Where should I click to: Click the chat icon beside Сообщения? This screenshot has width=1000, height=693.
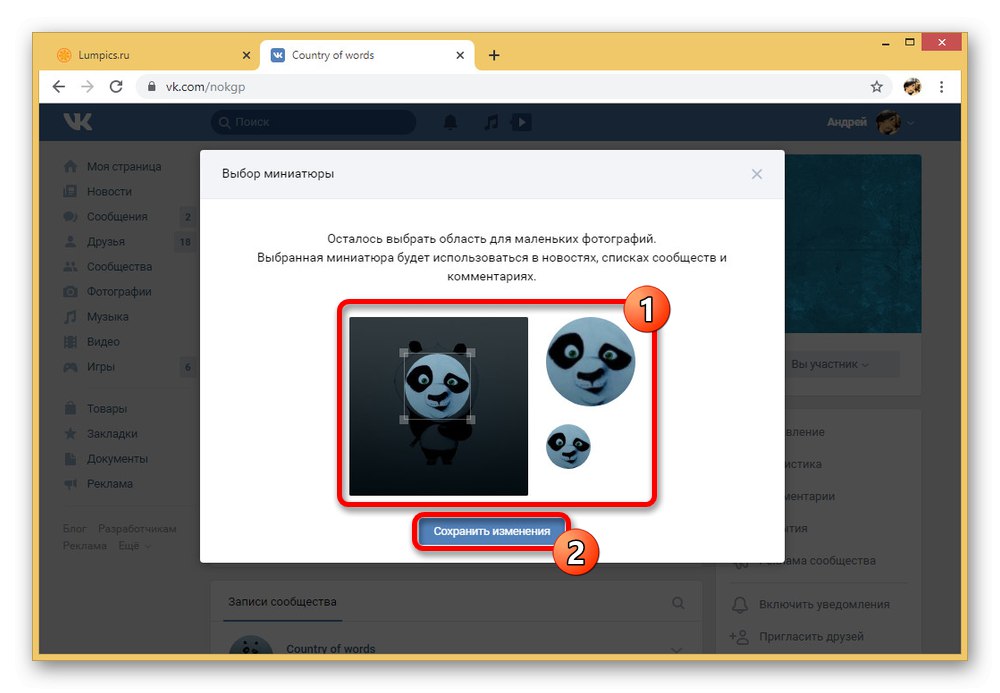70,217
